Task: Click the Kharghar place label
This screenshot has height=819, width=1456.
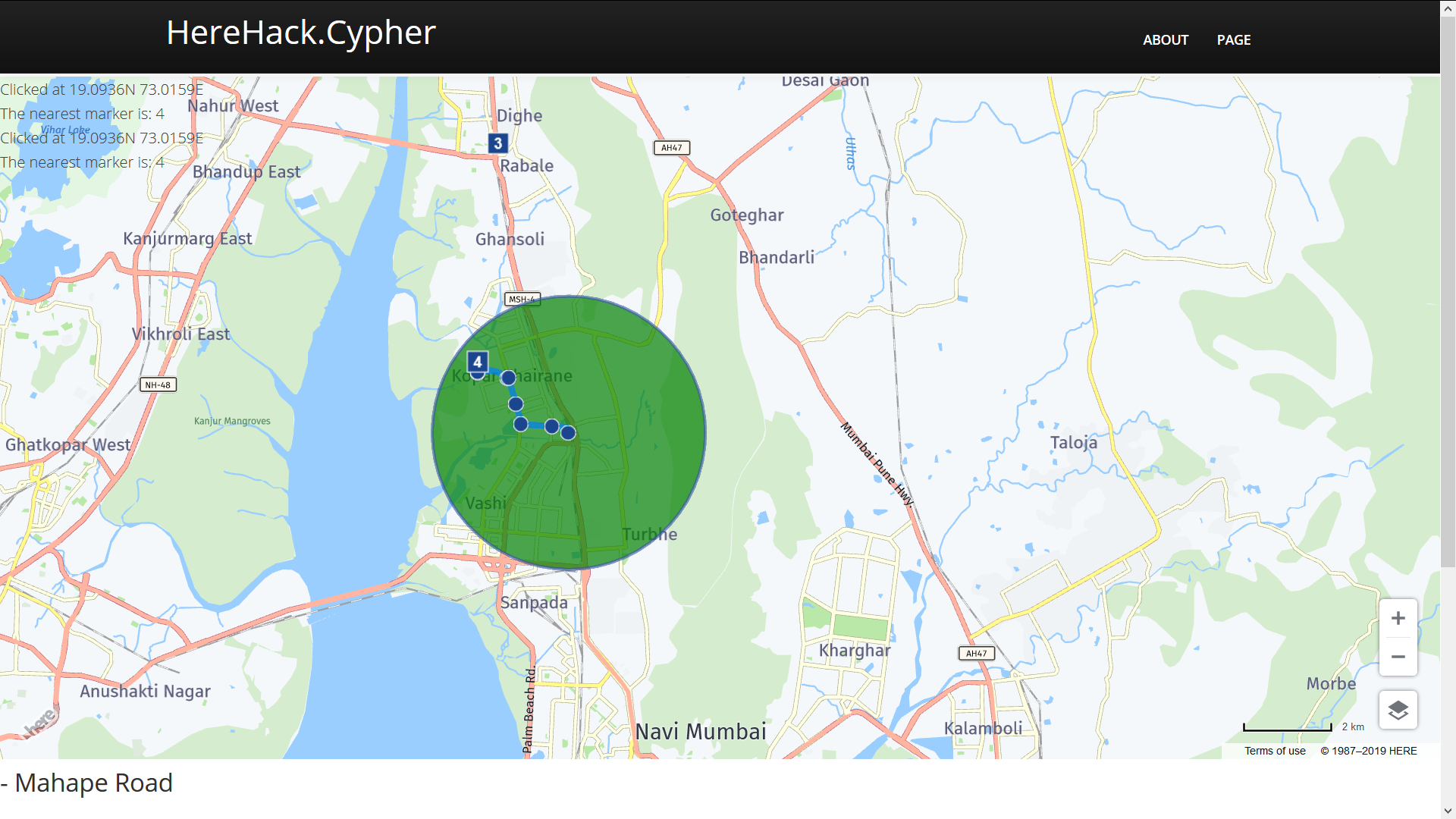Action: (854, 651)
